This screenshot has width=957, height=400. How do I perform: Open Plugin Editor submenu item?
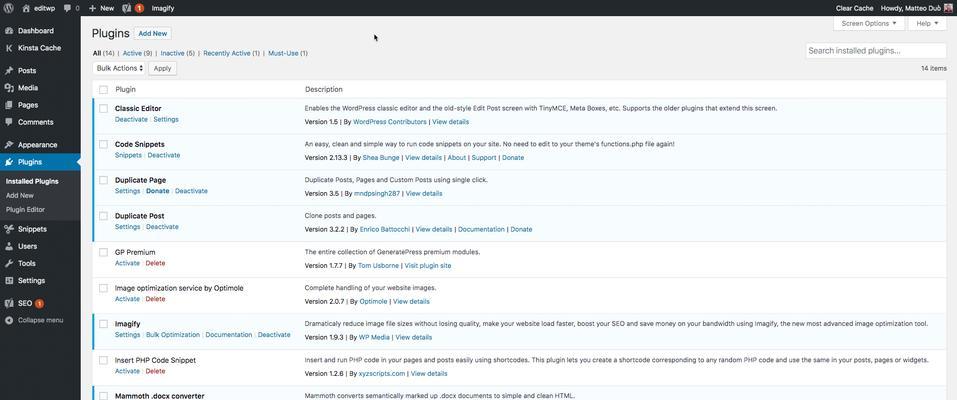26,209
